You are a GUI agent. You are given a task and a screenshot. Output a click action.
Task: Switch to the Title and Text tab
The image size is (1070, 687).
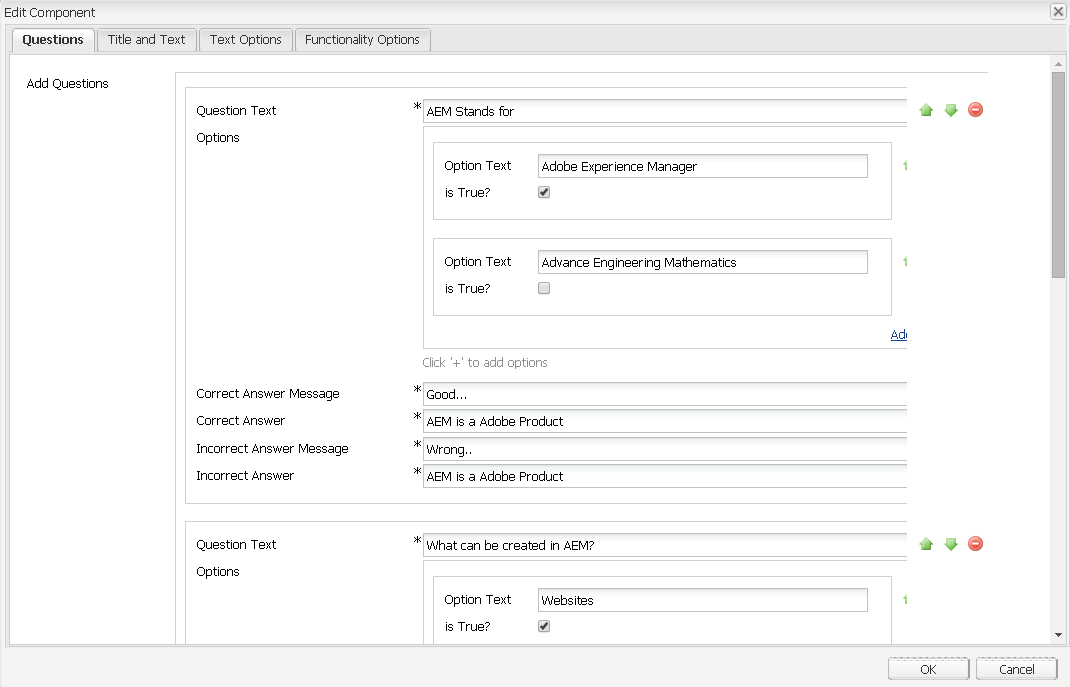coord(147,40)
